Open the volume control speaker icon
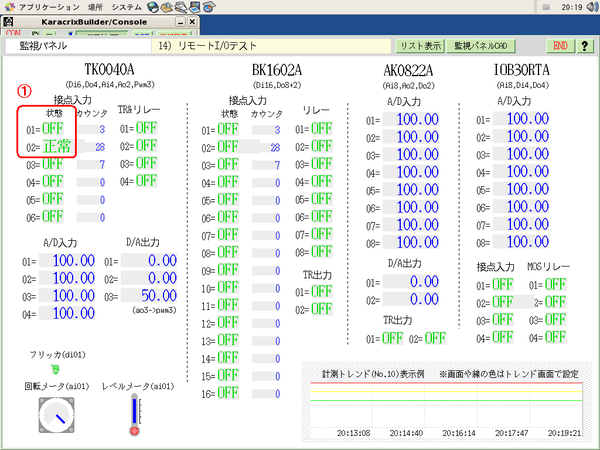The image size is (600, 450). (x=593, y=7)
